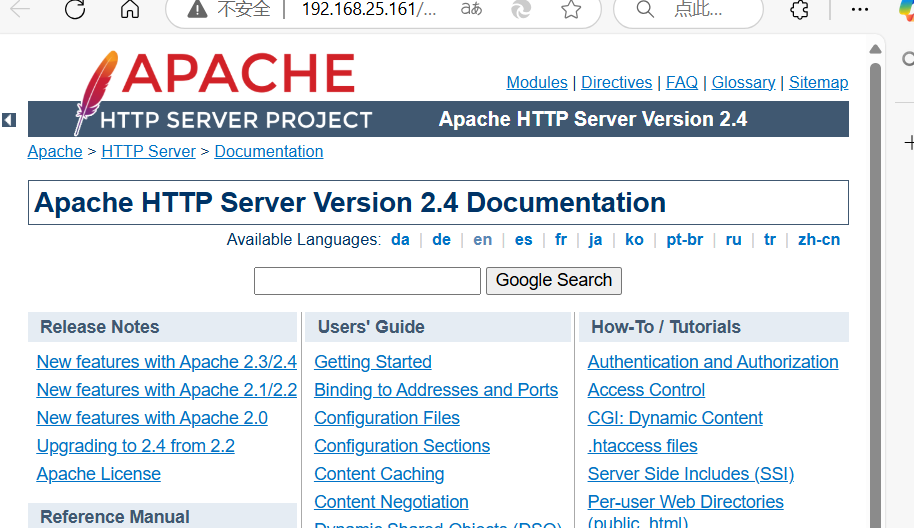Open Upgrading to 2.4 from 2.2
Screen dimensions: 914x528
pyautogui.click(x=135, y=446)
